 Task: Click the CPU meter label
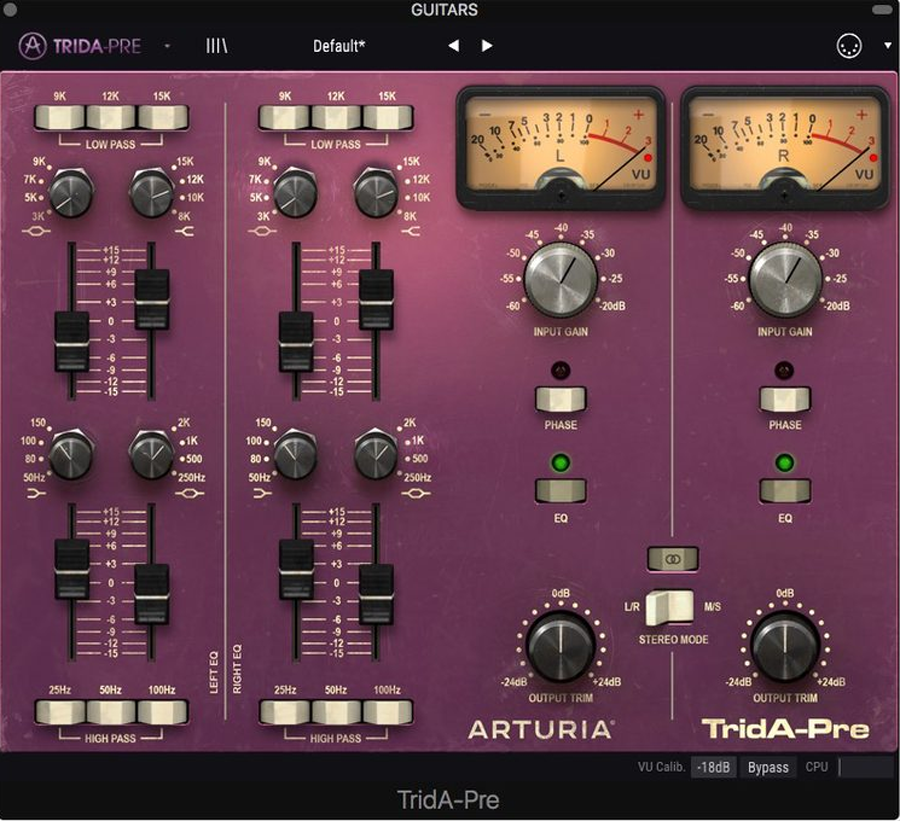816,767
